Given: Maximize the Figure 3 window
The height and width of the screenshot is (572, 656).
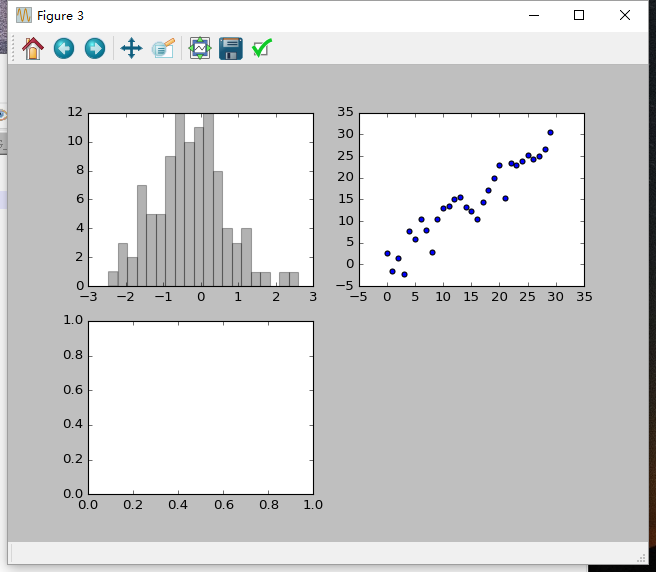Looking at the screenshot, I should [x=579, y=15].
